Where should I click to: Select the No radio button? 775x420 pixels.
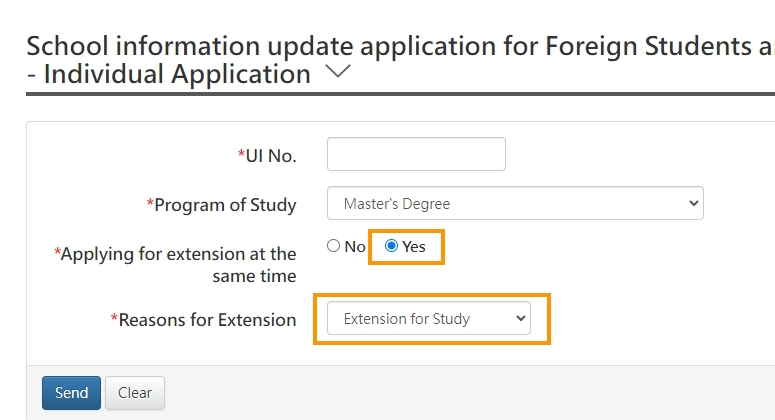point(334,246)
